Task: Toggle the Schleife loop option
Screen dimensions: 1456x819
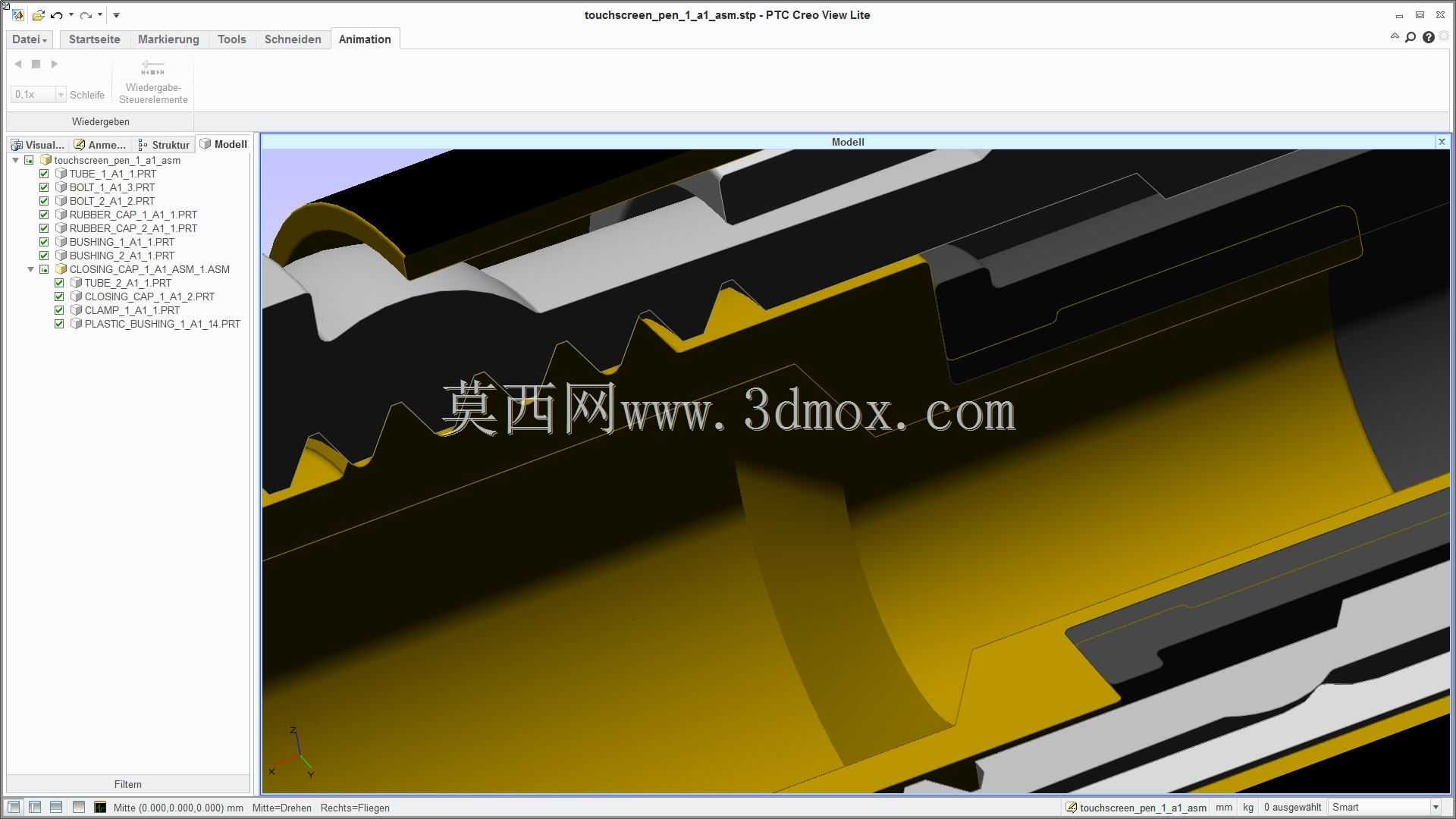Action: (x=87, y=95)
